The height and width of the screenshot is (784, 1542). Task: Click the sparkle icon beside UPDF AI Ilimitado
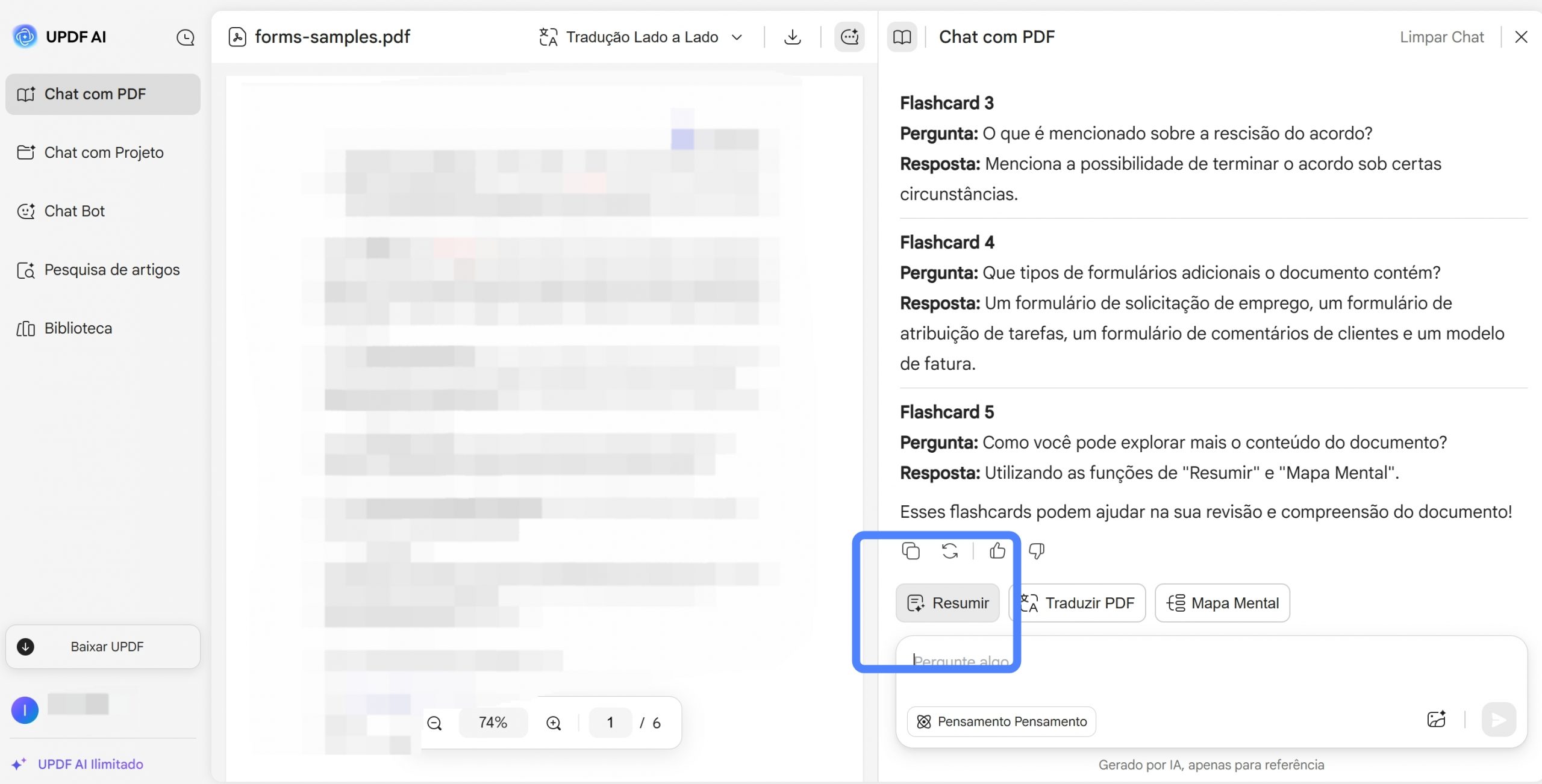[x=19, y=764]
